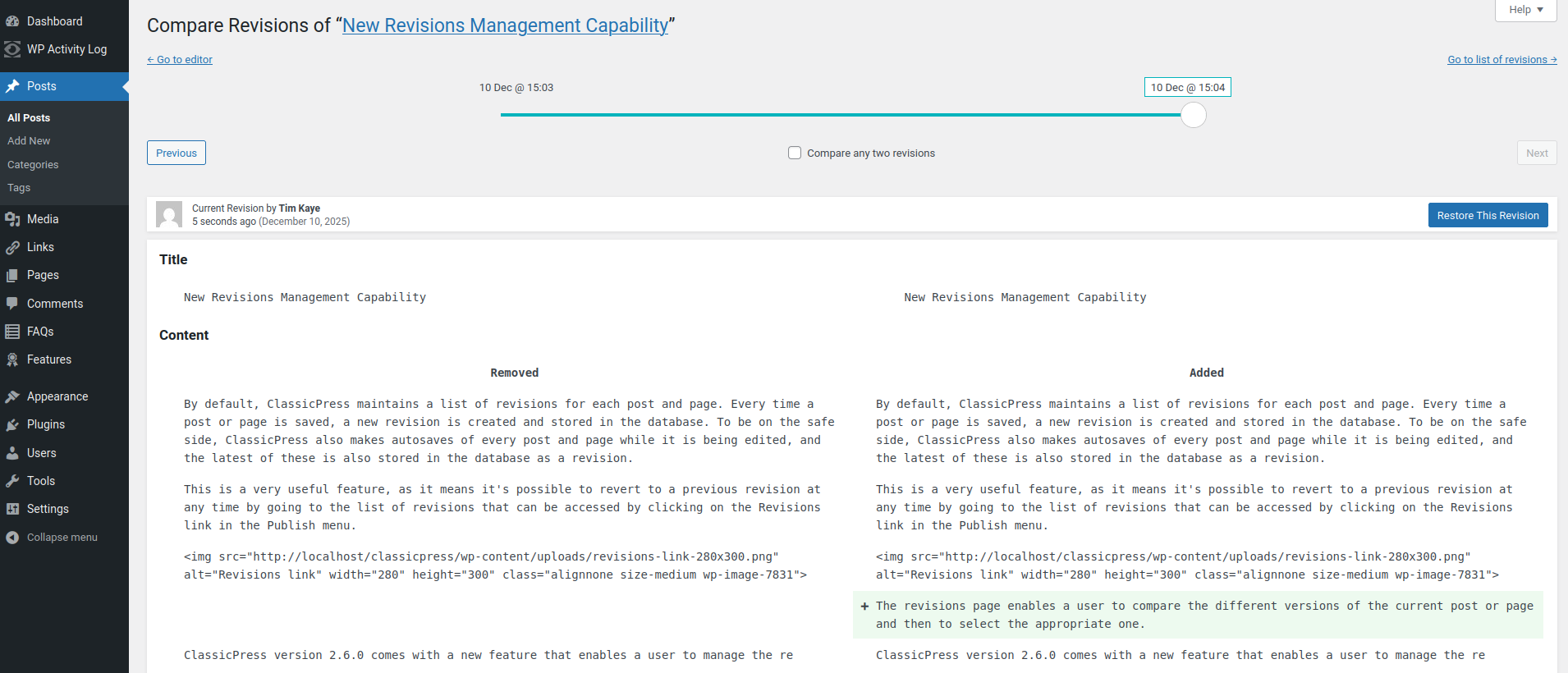Go to previous revision button
1568x673 pixels.
point(177,153)
